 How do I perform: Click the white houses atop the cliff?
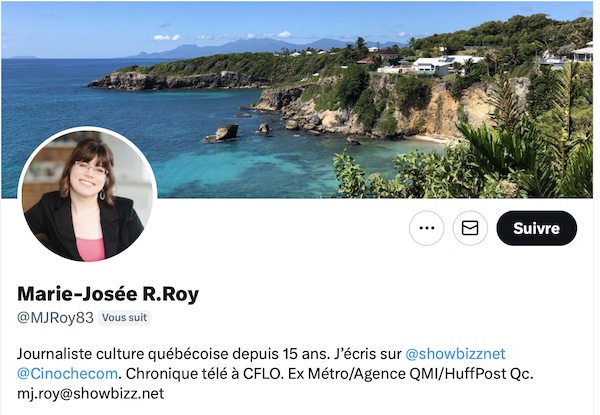(430, 66)
